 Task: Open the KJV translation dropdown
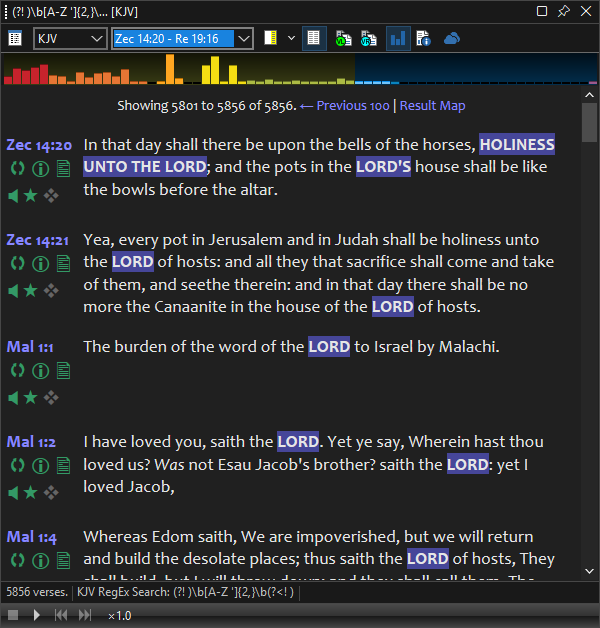coord(70,39)
